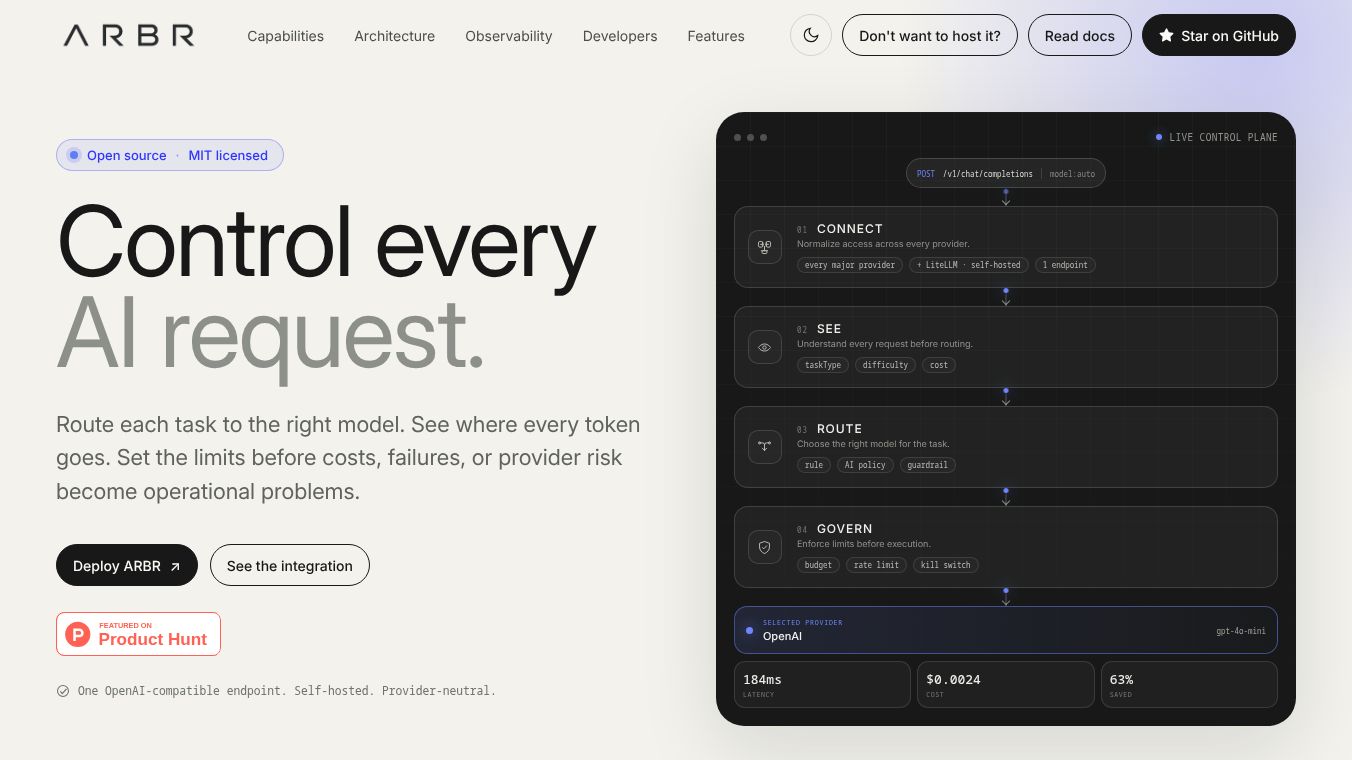Click the "guardrail" tag
The height and width of the screenshot is (760, 1352).
[x=928, y=465]
